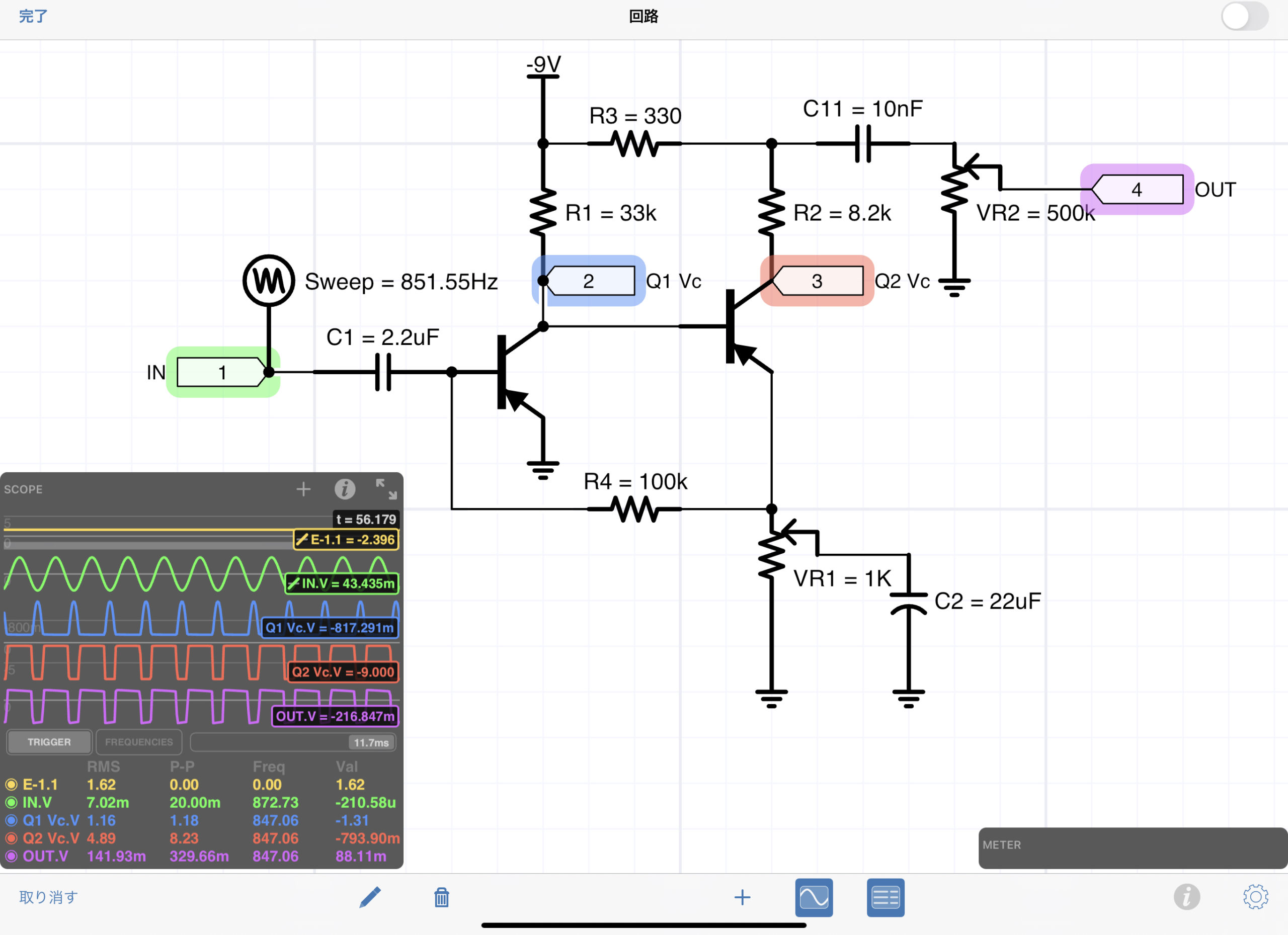Open the app settings gear
Image resolution: width=1288 pixels, height=935 pixels.
click(1256, 898)
